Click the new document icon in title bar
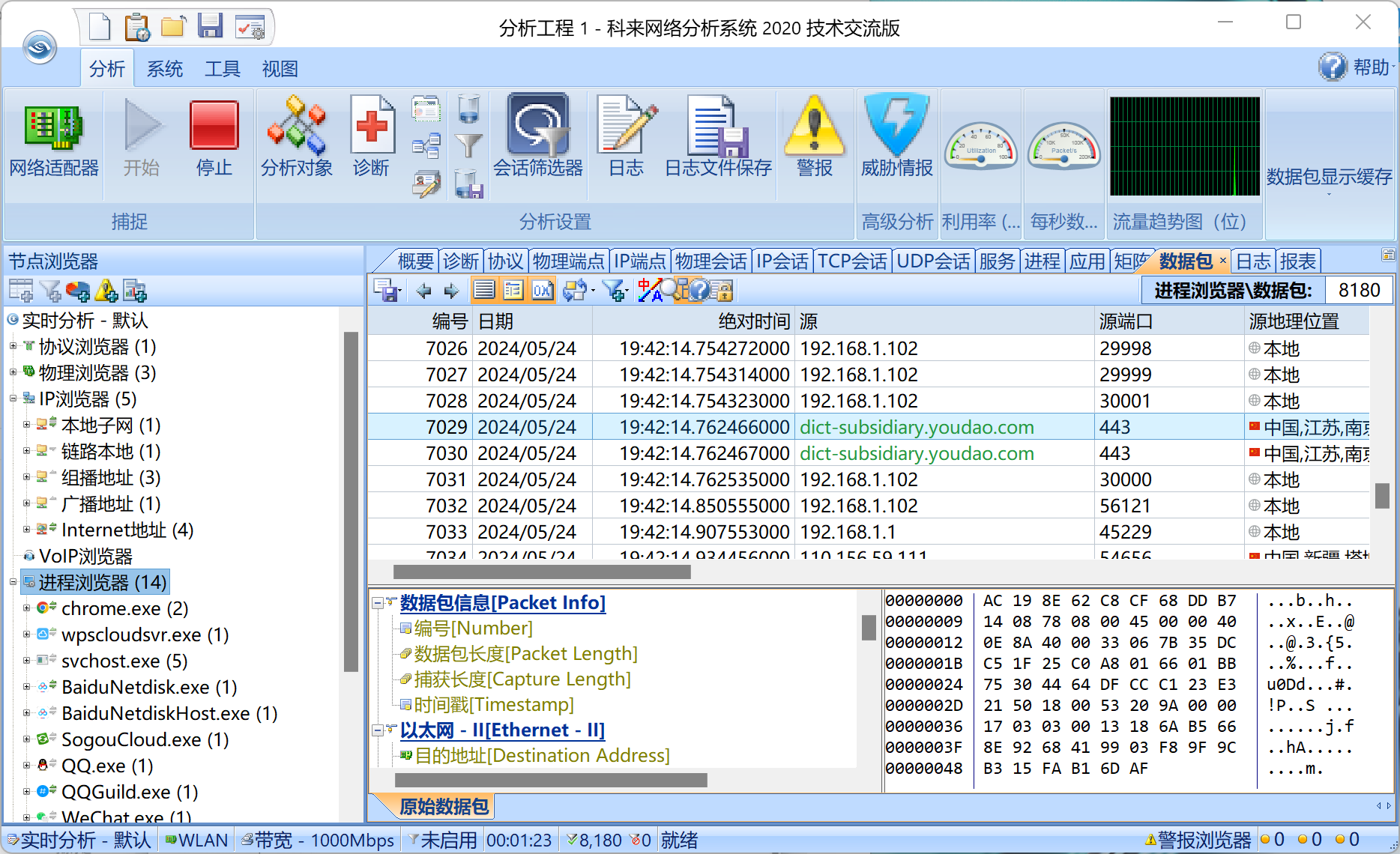Viewport: 1400px width, 854px height. pos(100,27)
